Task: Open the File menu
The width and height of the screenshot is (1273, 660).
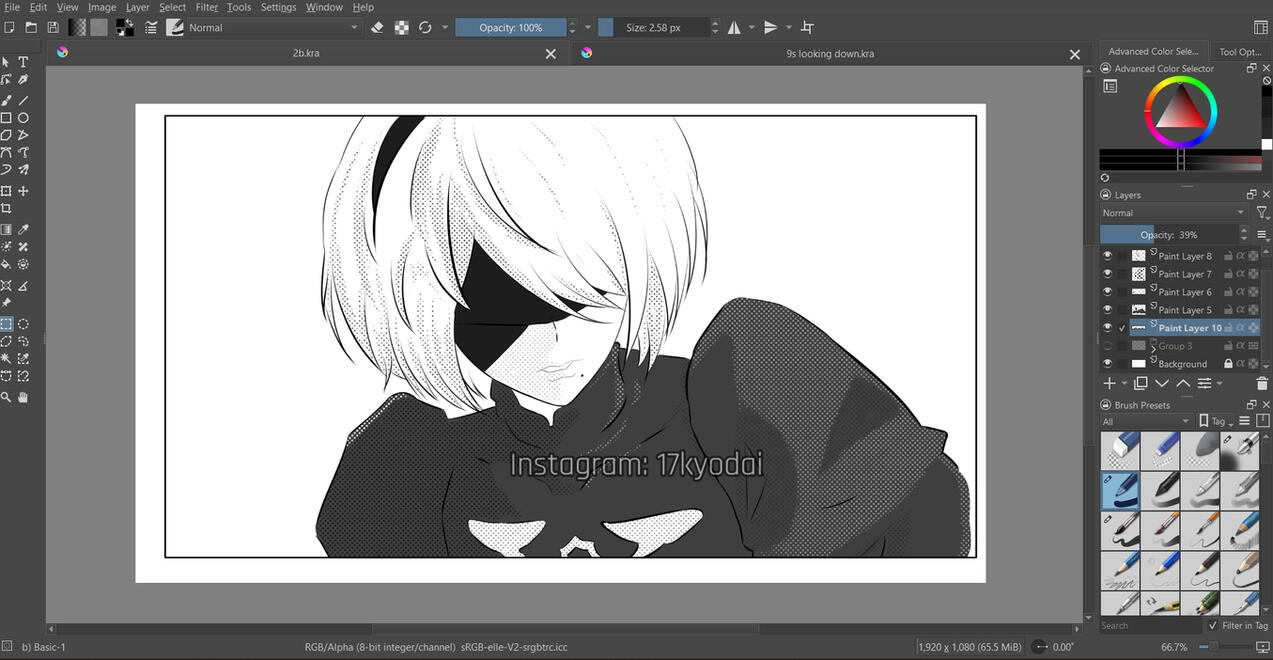Action: pyautogui.click(x=12, y=7)
